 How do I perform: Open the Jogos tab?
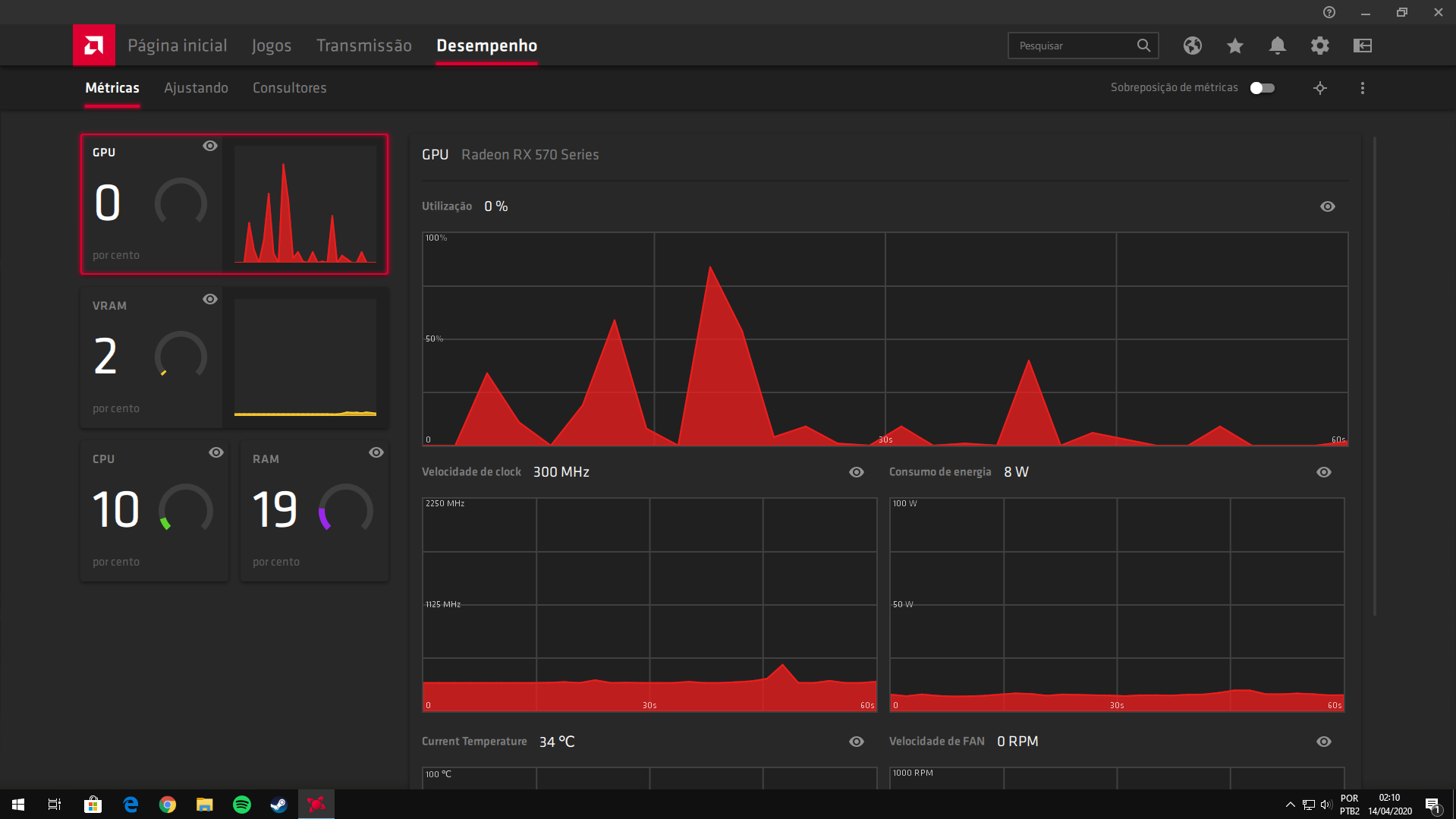(x=272, y=46)
